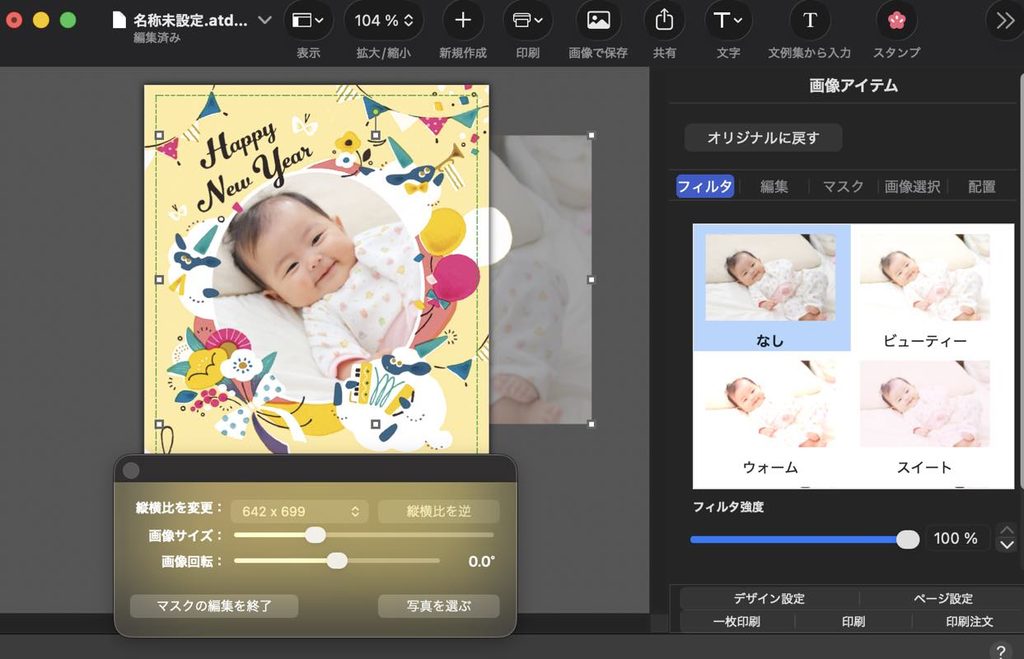
Task: Click the 縦横比を逆 button
Action: click(438, 511)
